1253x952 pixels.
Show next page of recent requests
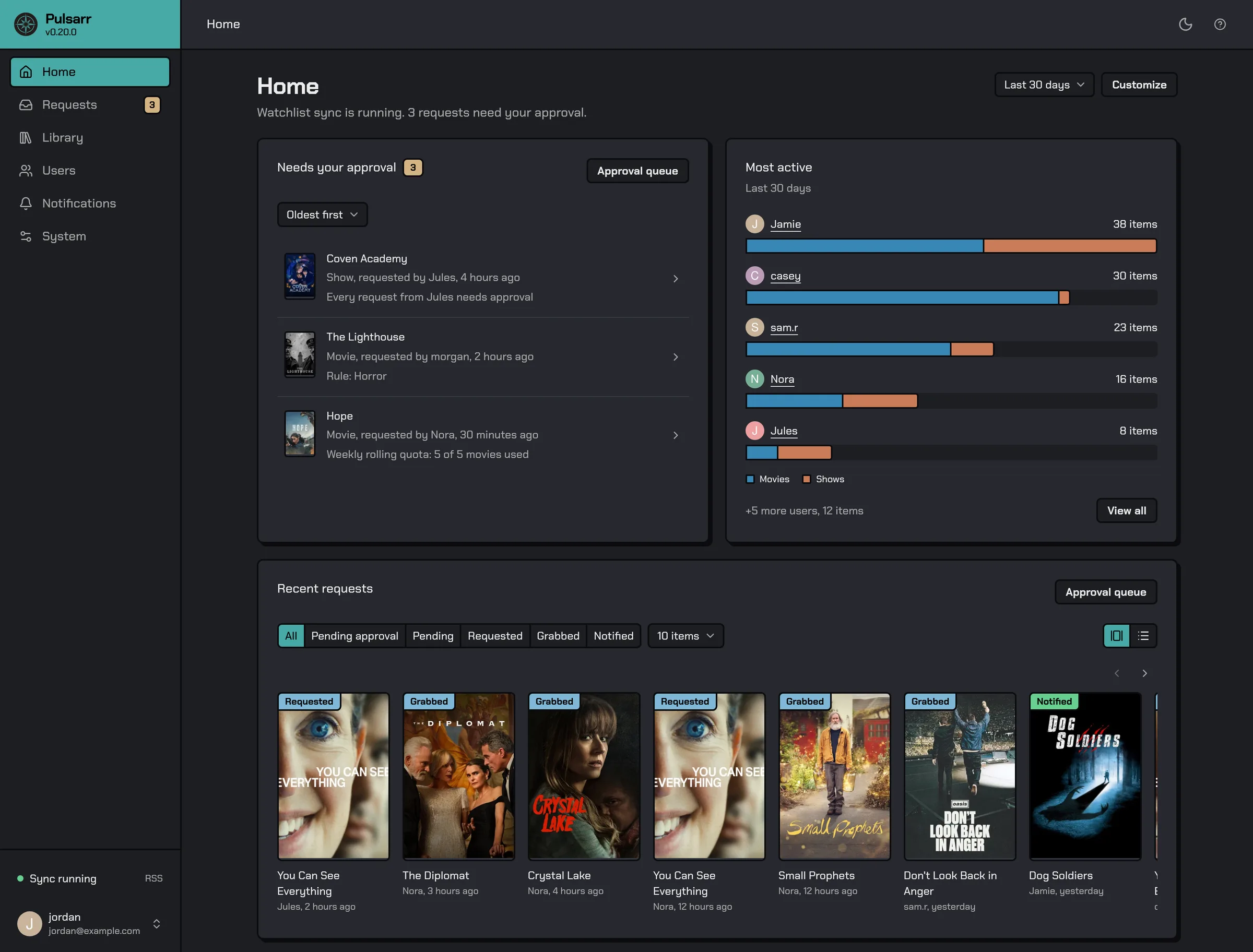tap(1144, 673)
